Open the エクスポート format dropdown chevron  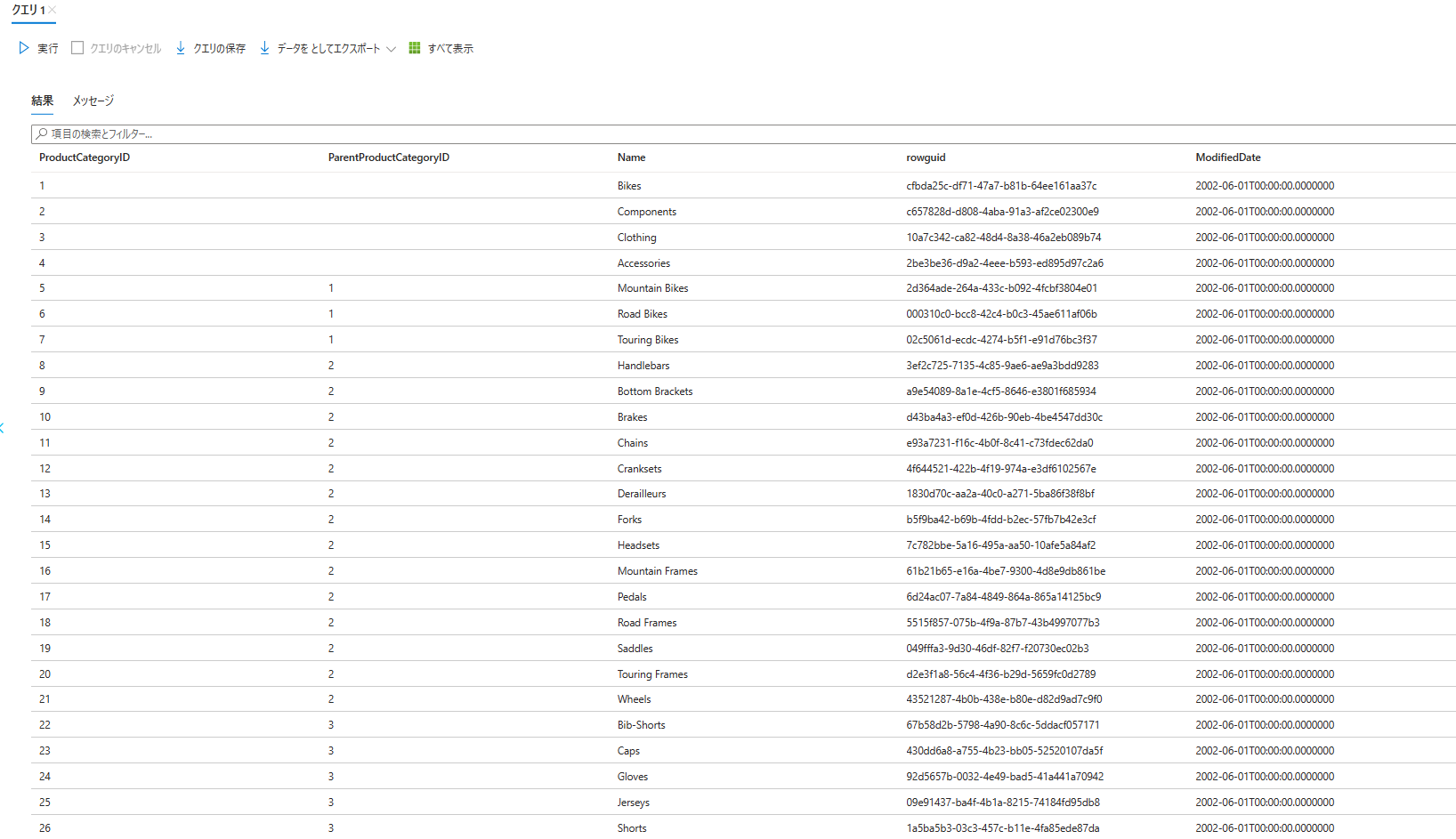(x=392, y=49)
